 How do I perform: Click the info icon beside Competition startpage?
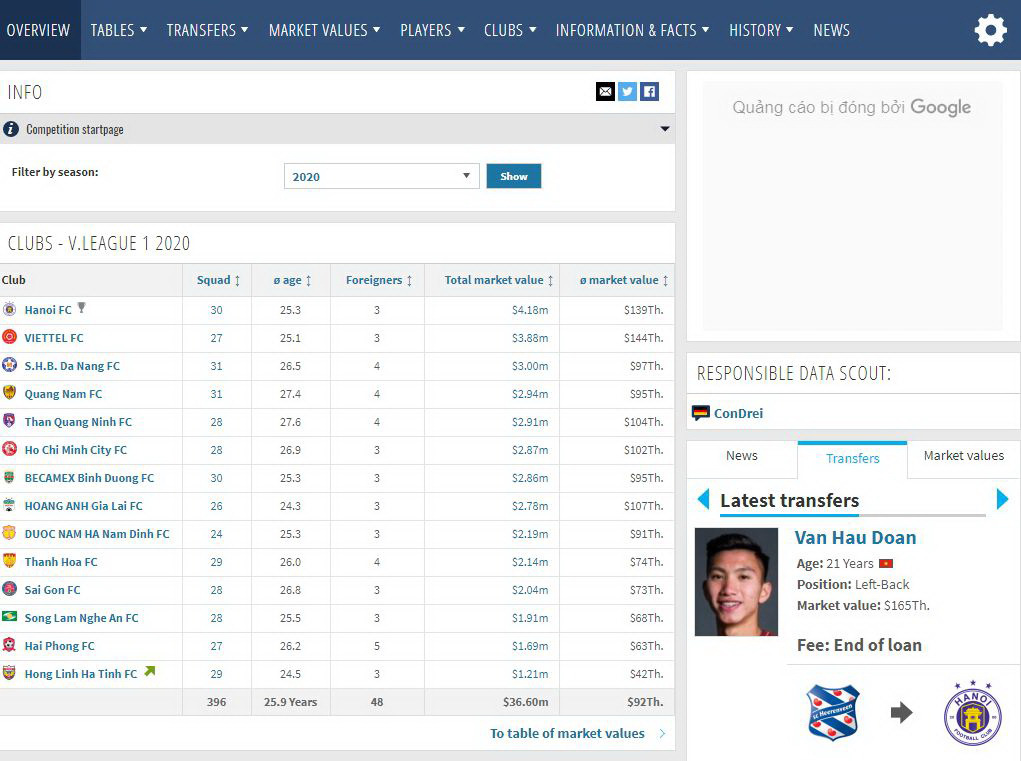[x=11, y=128]
